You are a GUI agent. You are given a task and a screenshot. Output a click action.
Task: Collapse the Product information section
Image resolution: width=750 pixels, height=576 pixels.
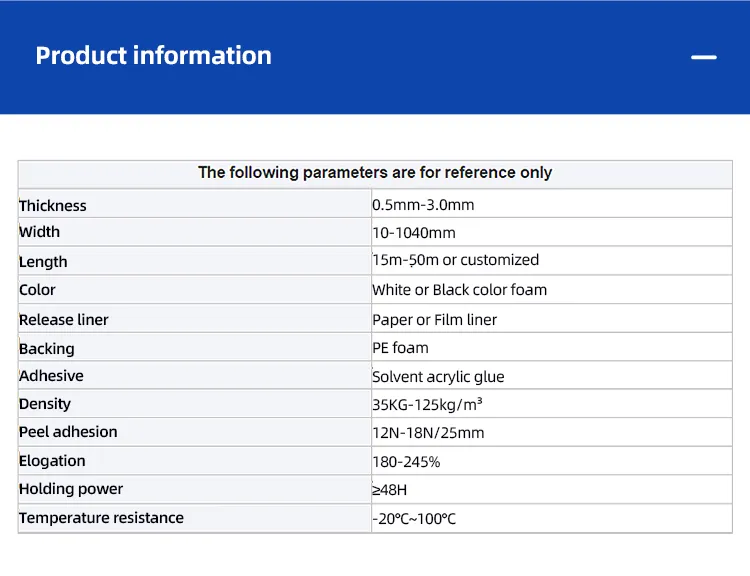point(704,57)
